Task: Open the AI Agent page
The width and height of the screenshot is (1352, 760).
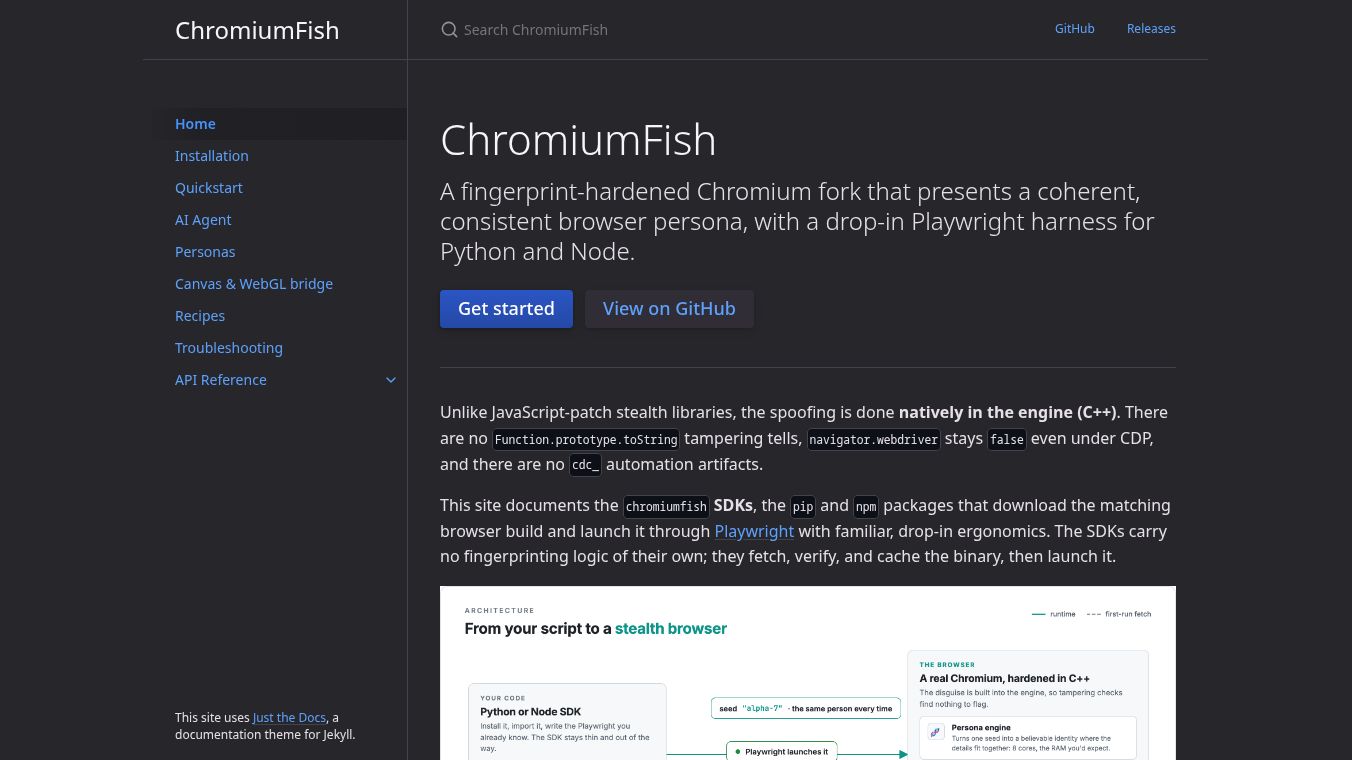Action: click(280, 220)
